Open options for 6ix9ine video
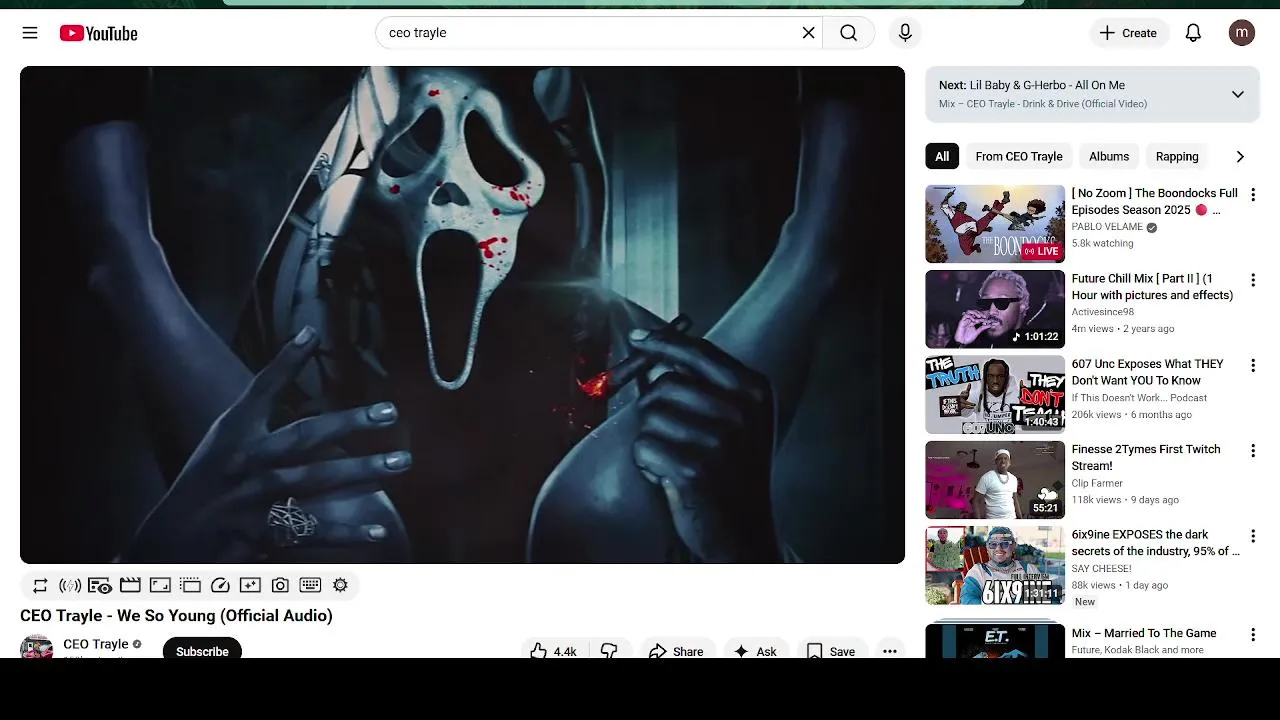The width and height of the screenshot is (1280, 720). [1253, 536]
